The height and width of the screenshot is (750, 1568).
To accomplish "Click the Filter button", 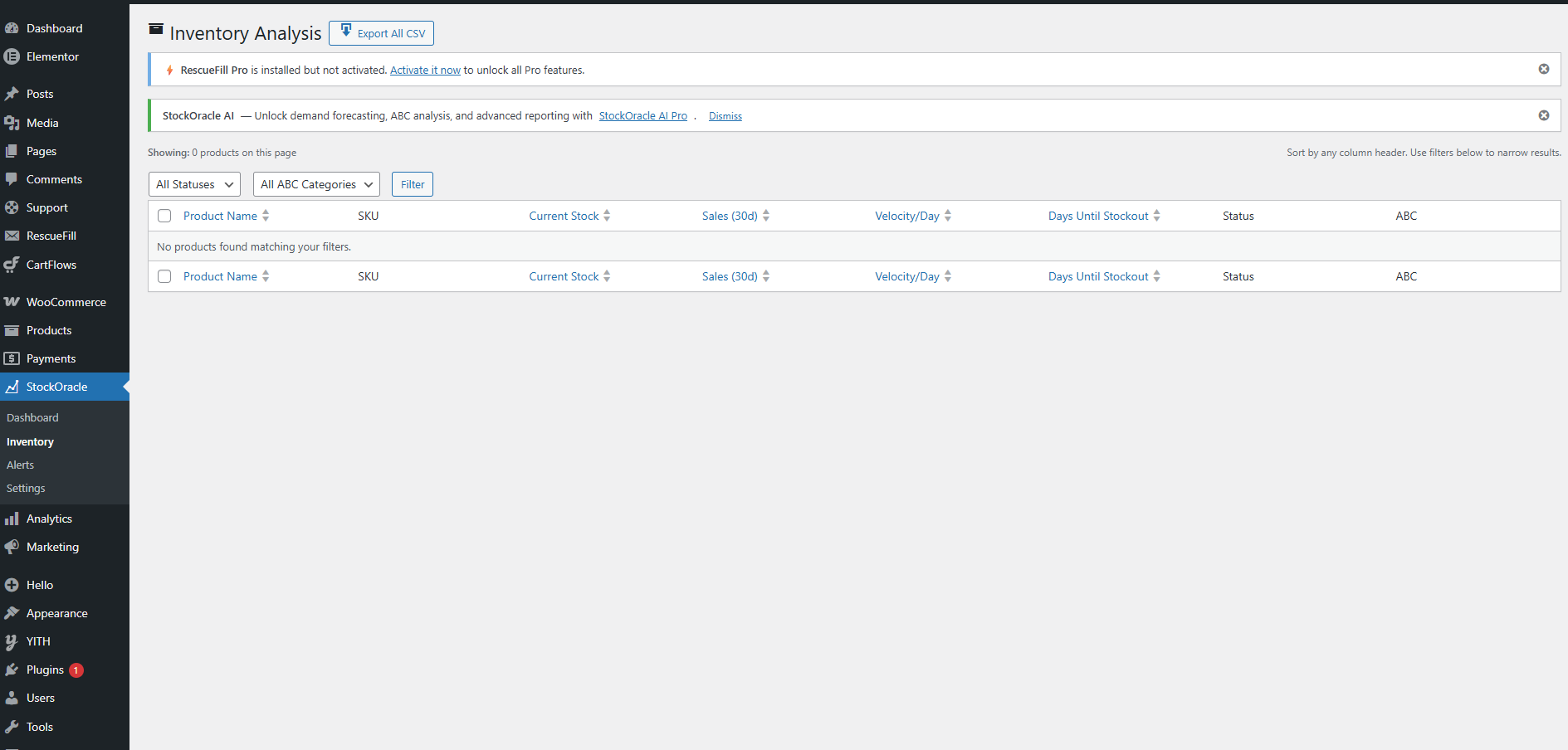I will tap(412, 184).
